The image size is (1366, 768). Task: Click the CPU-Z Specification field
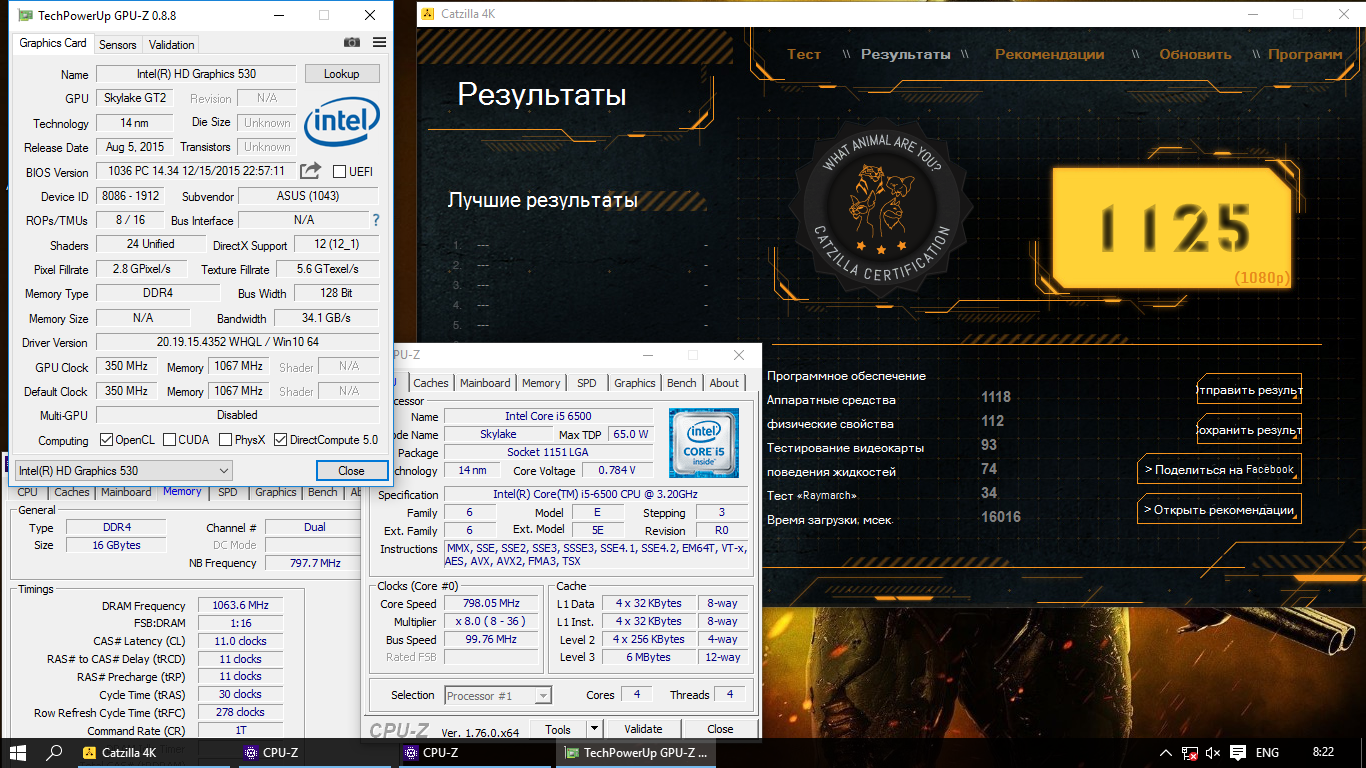(595, 494)
